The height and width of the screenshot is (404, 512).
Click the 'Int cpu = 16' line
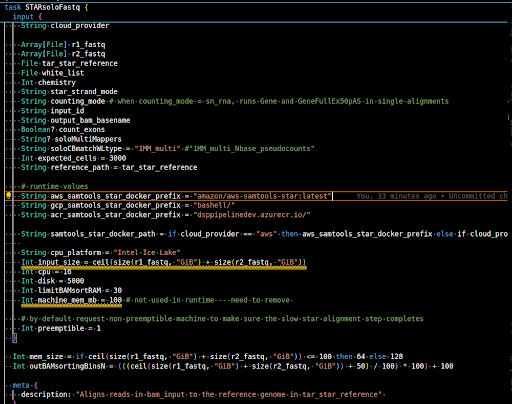(46, 272)
